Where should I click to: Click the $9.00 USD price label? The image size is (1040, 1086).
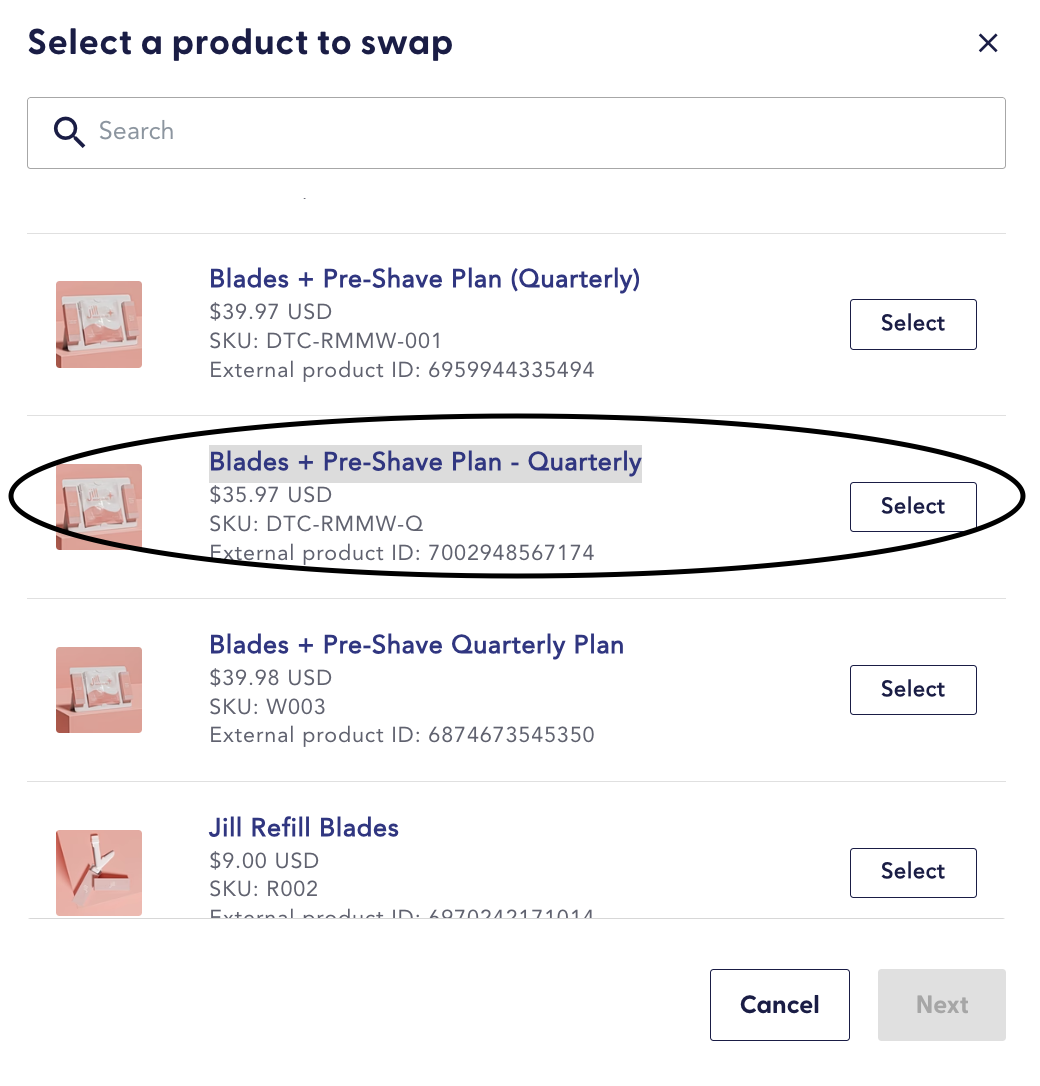coord(264,860)
